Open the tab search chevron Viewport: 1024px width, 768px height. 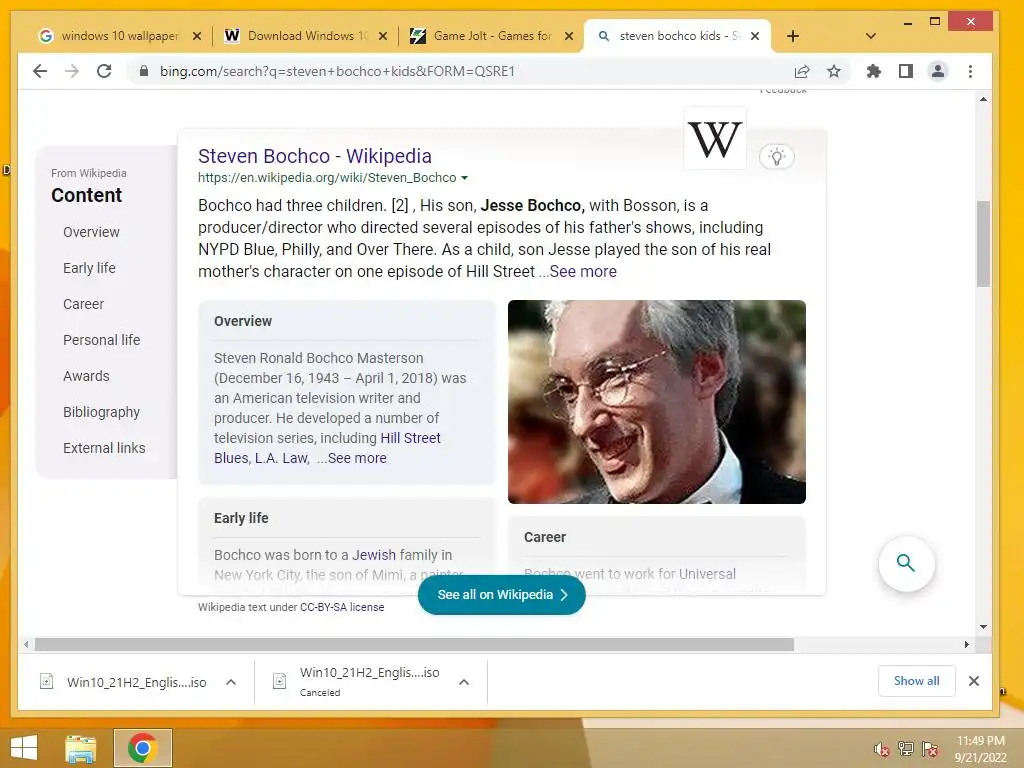click(x=871, y=36)
